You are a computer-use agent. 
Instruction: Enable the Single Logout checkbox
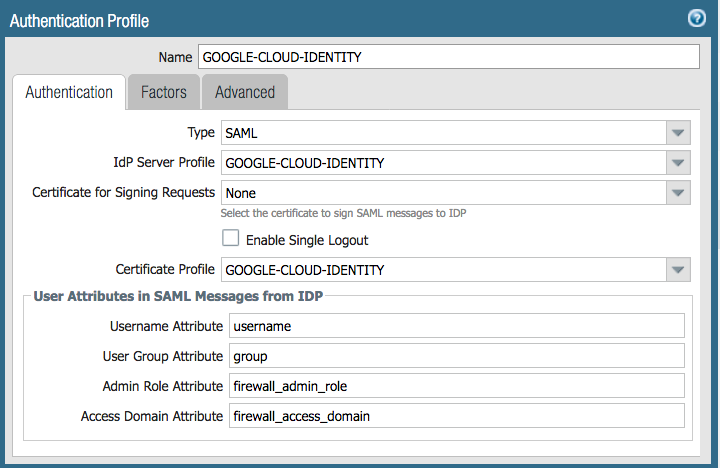tap(231, 239)
